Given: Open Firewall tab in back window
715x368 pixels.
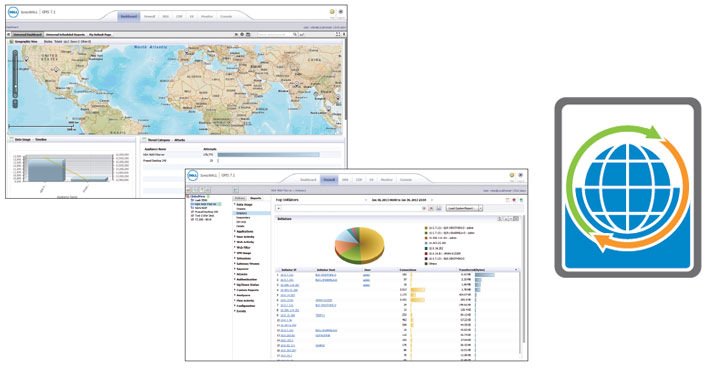Looking at the screenshot, I should pyautogui.click(x=150, y=16).
